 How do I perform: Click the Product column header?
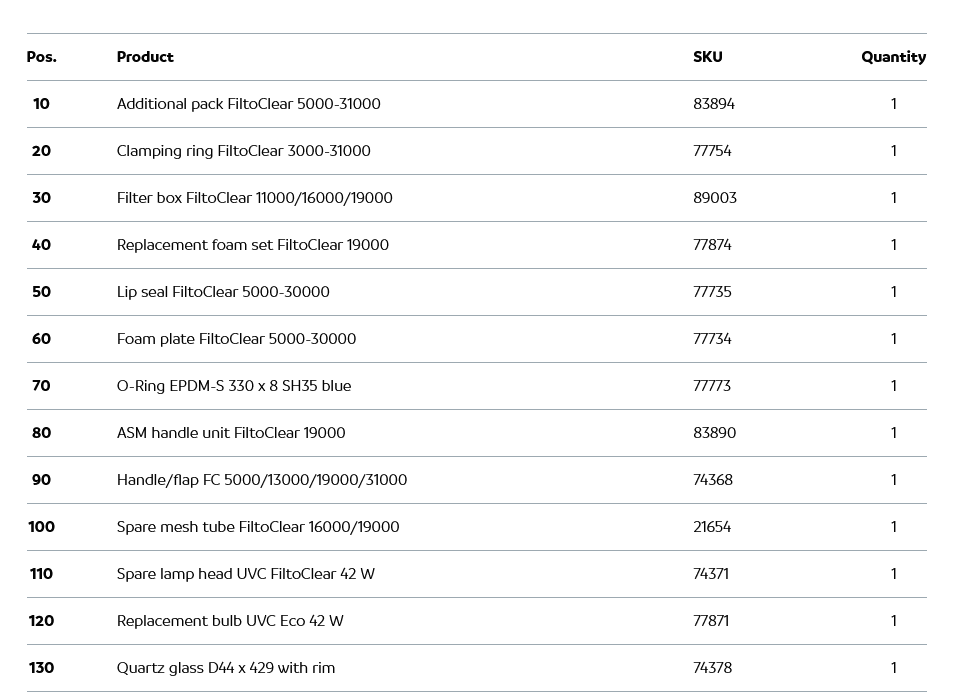[145, 57]
